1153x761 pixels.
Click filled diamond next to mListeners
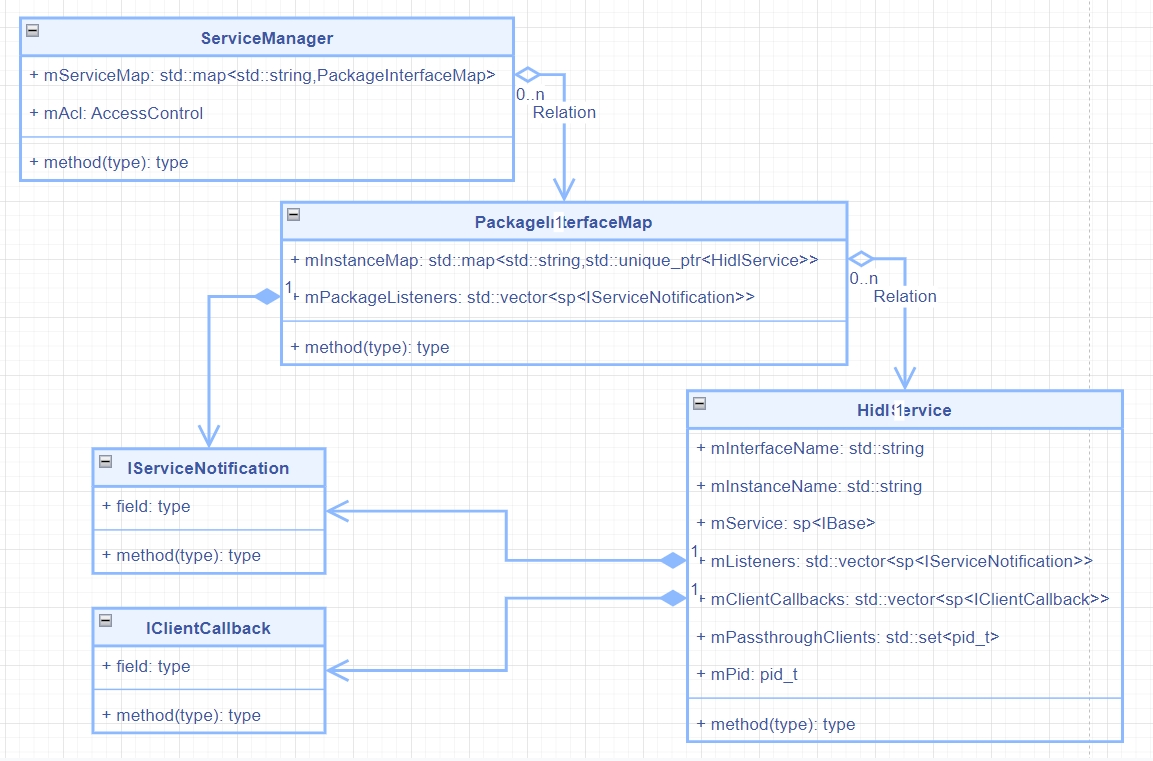[673, 560]
